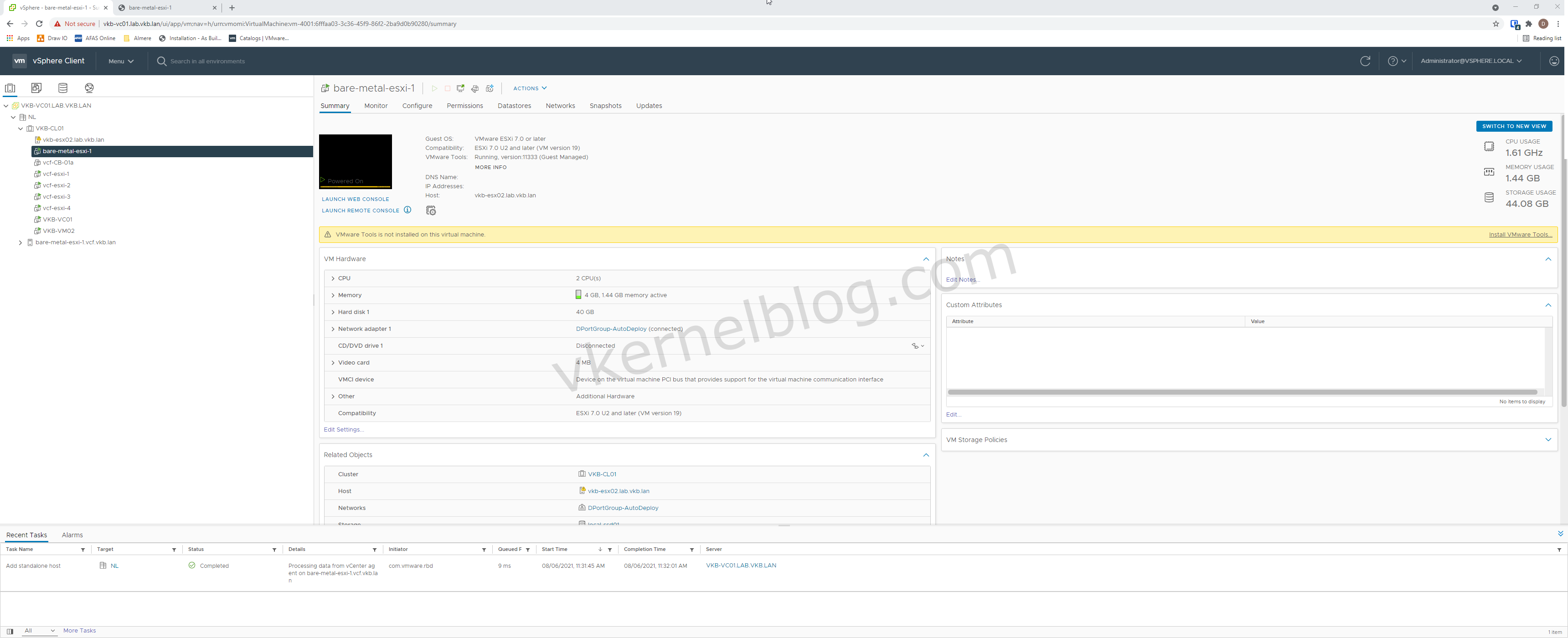Click the Edit Settings toolbar icon
The width and height of the screenshot is (1568, 638).
(475, 88)
